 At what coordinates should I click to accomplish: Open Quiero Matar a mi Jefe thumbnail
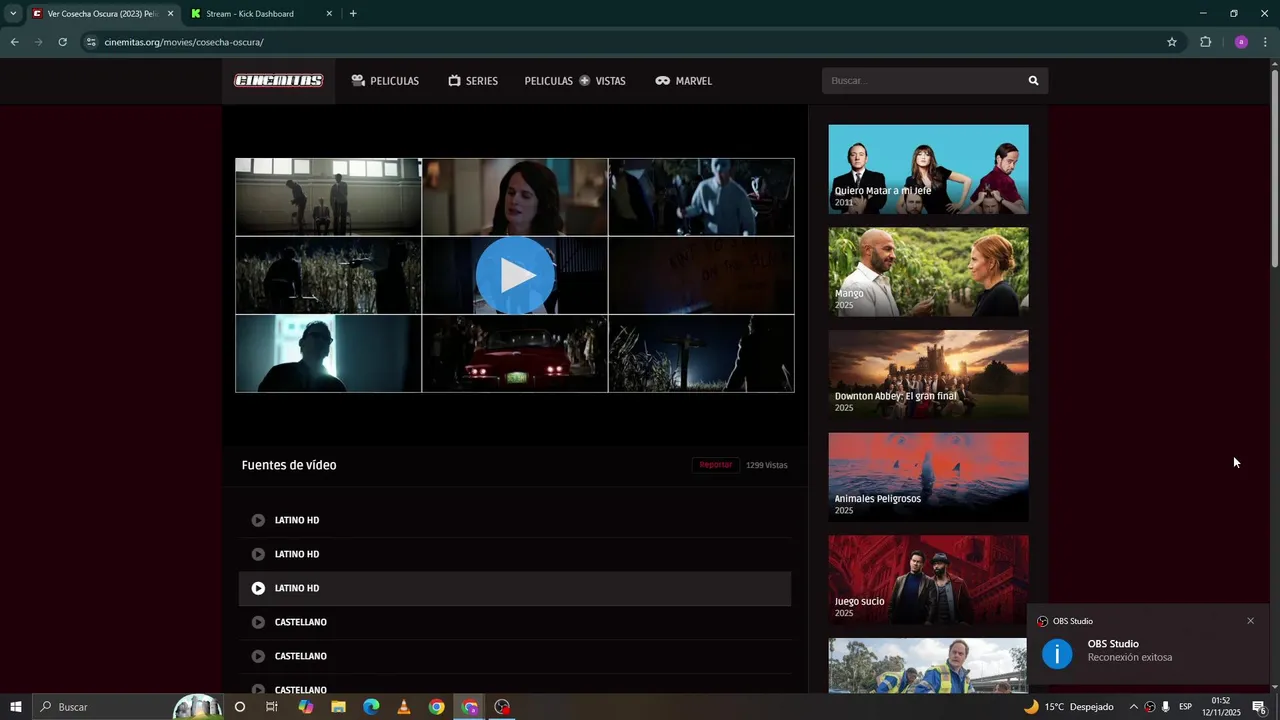[x=928, y=169]
